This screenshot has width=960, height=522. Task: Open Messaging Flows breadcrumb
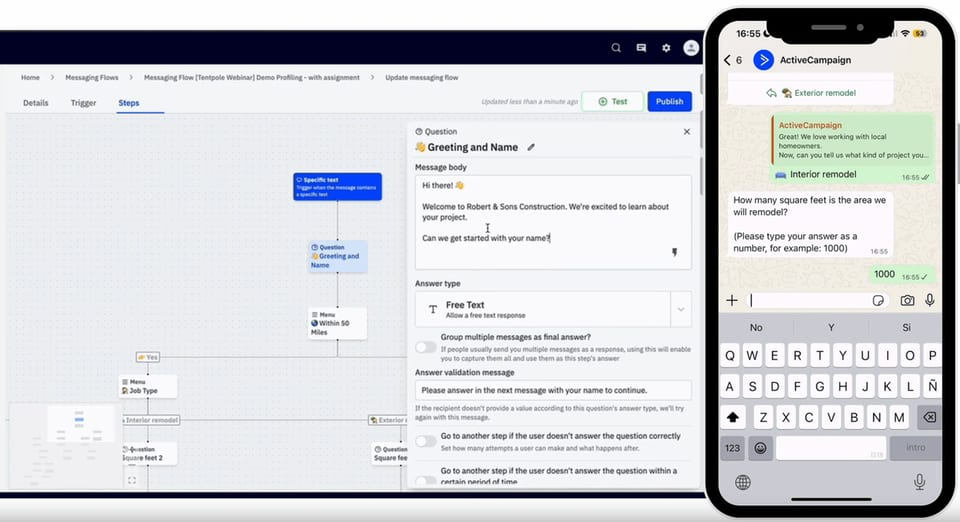pyautogui.click(x=92, y=78)
